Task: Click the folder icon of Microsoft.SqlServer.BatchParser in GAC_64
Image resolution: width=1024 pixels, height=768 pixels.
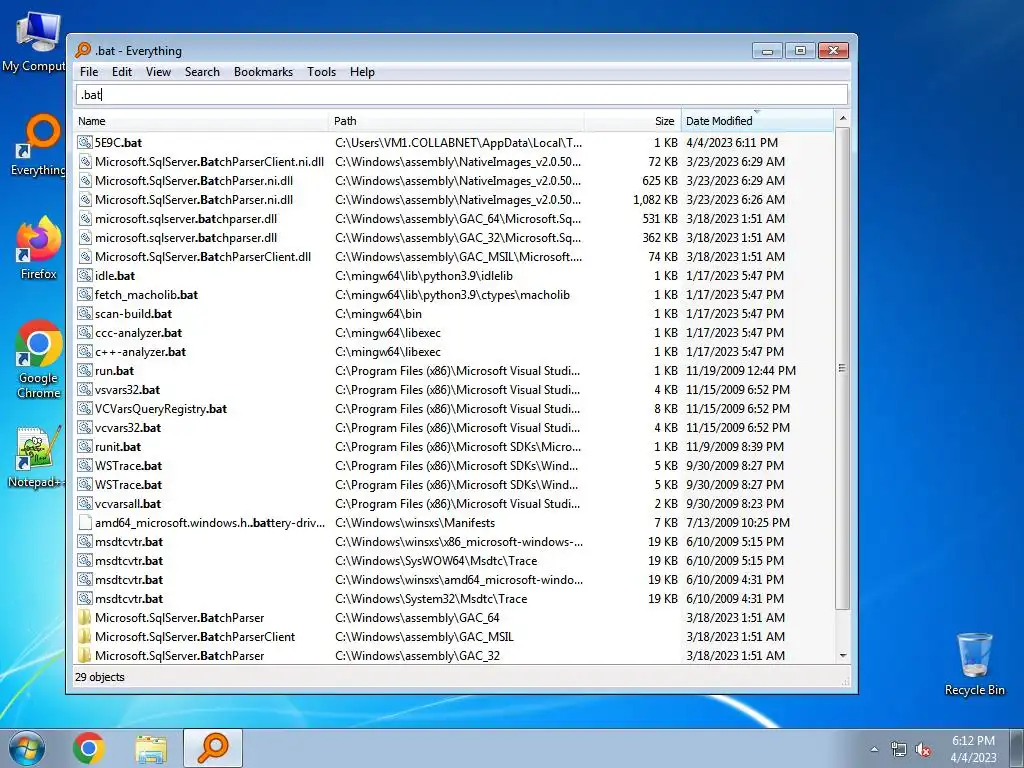Action: tap(85, 617)
